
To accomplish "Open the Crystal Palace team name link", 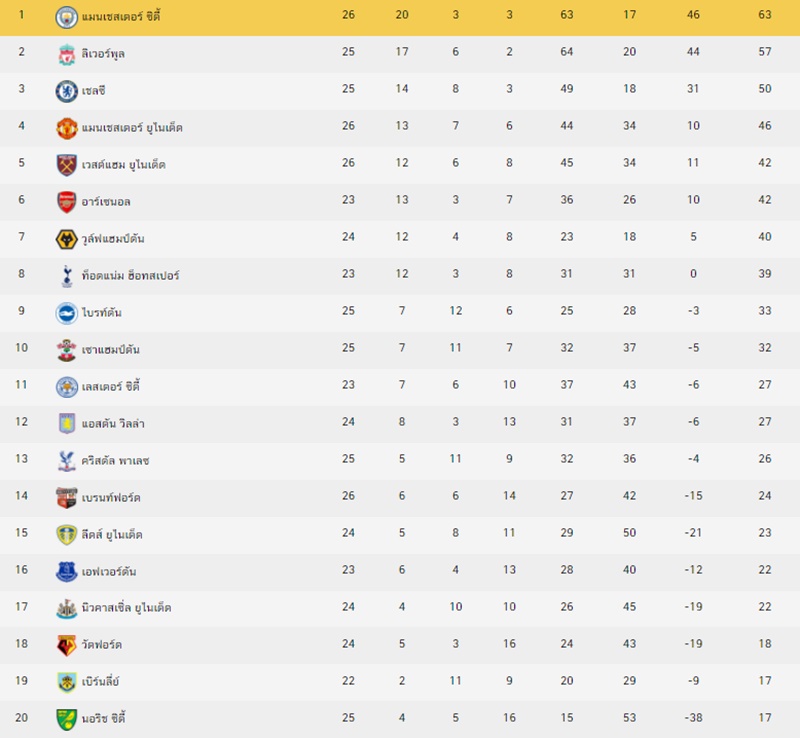I will point(115,461).
